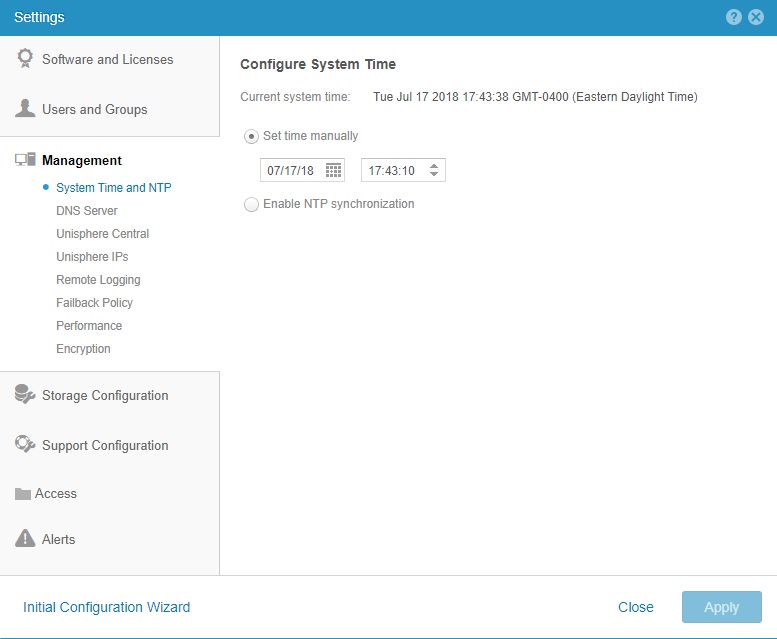This screenshot has height=639, width=777.
Task: Click the Access folder icon
Action: coord(24,494)
